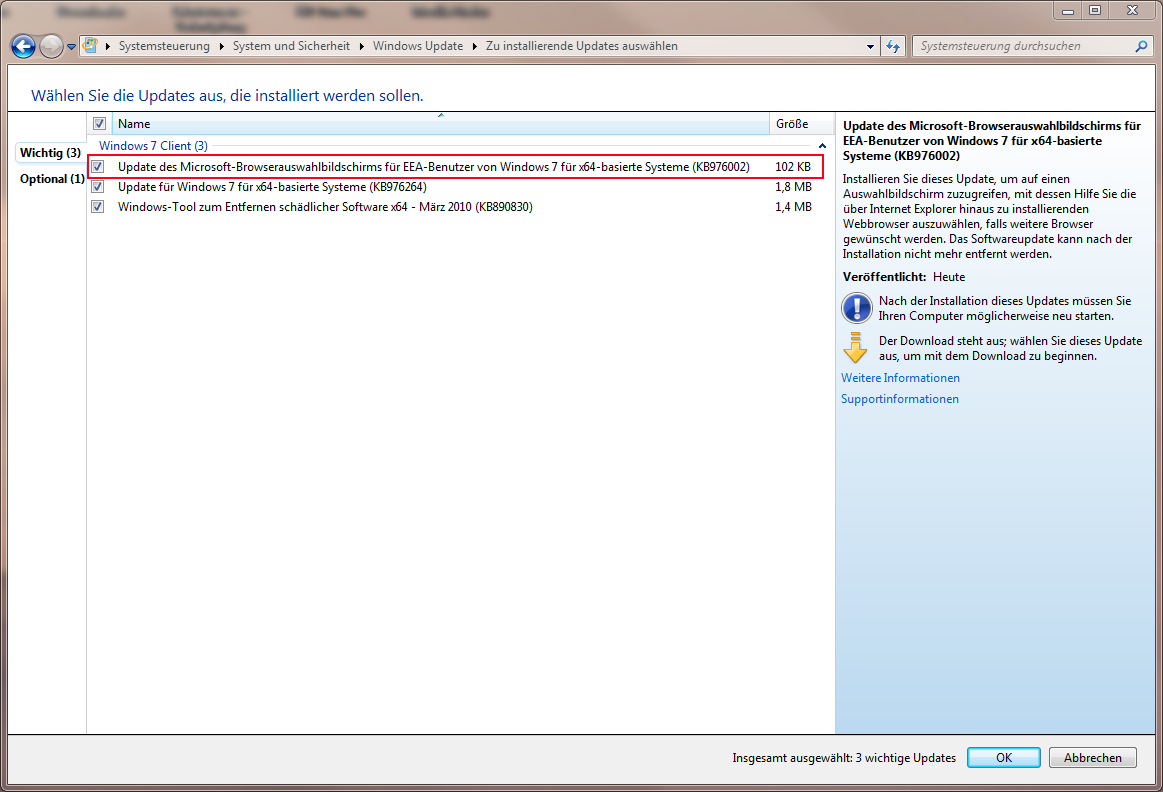Select the Wichtig (3) tab

coord(50,153)
